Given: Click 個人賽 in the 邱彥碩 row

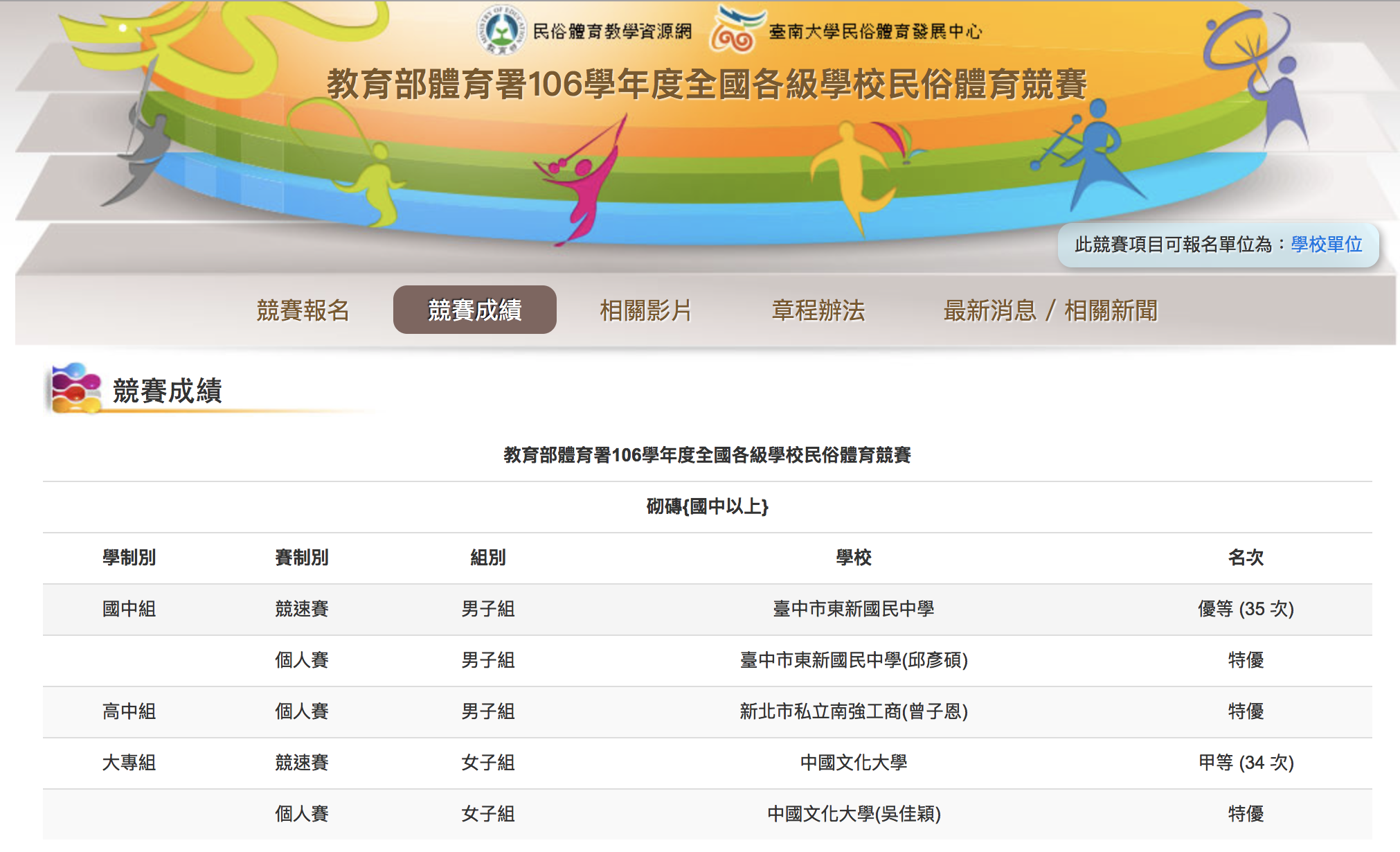Looking at the screenshot, I should point(301,660).
